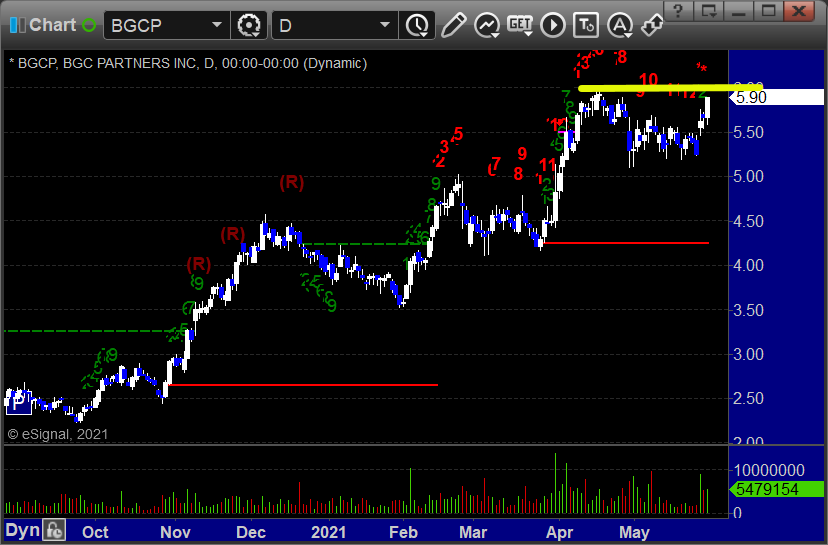Click the 5.90 current price label
The height and width of the screenshot is (545, 828).
776,97
